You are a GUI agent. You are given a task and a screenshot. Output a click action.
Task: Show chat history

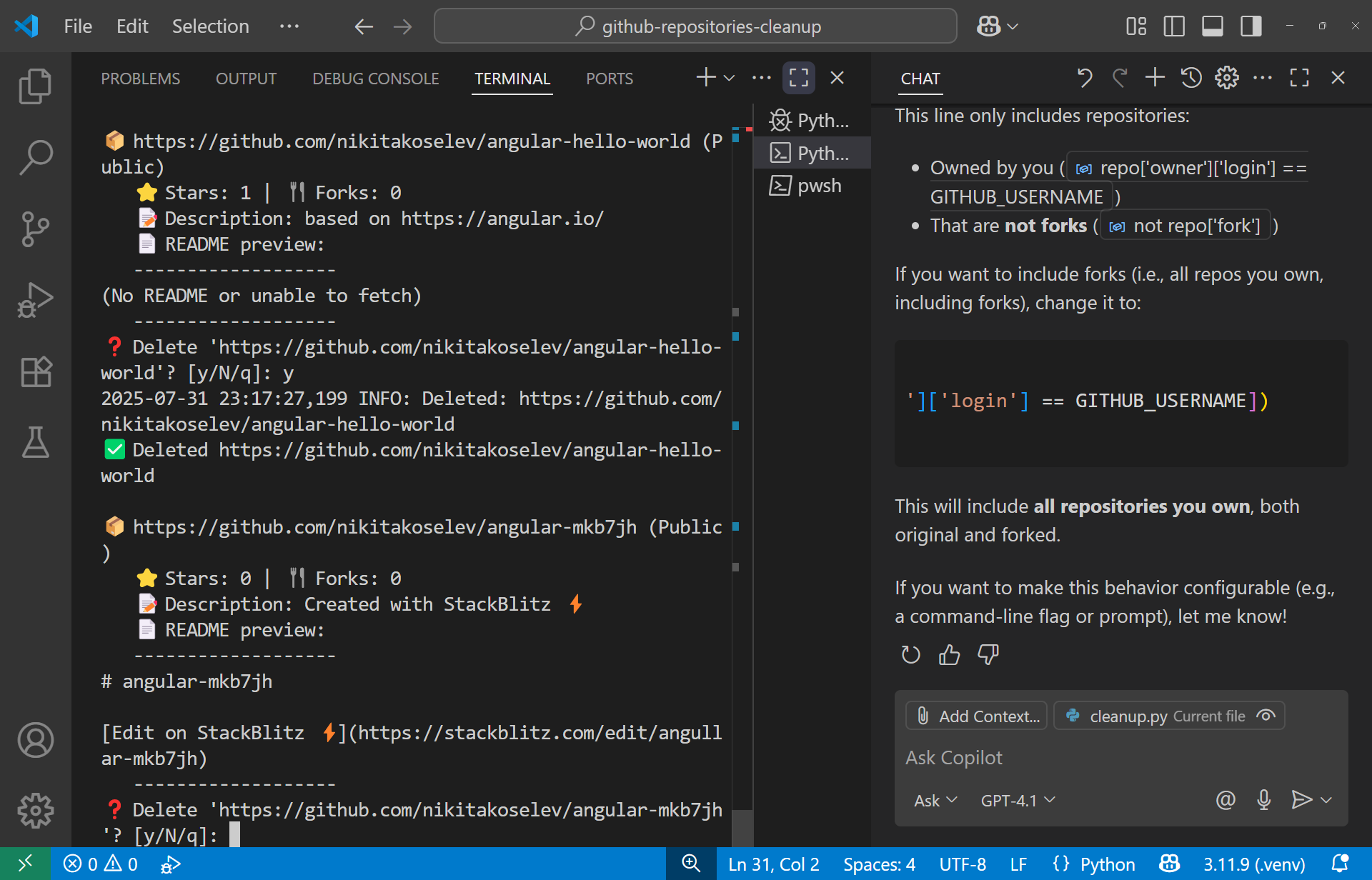[1191, 77]
